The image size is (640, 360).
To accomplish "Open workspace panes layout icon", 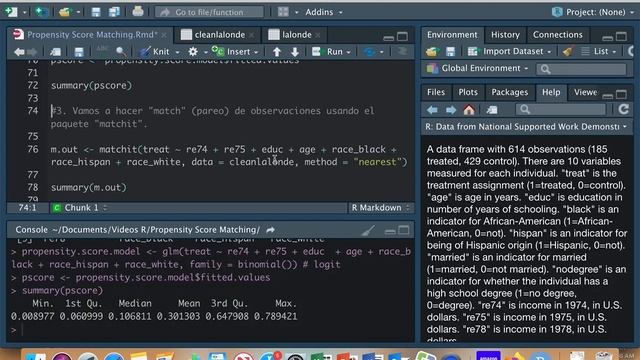I will 283,12.
